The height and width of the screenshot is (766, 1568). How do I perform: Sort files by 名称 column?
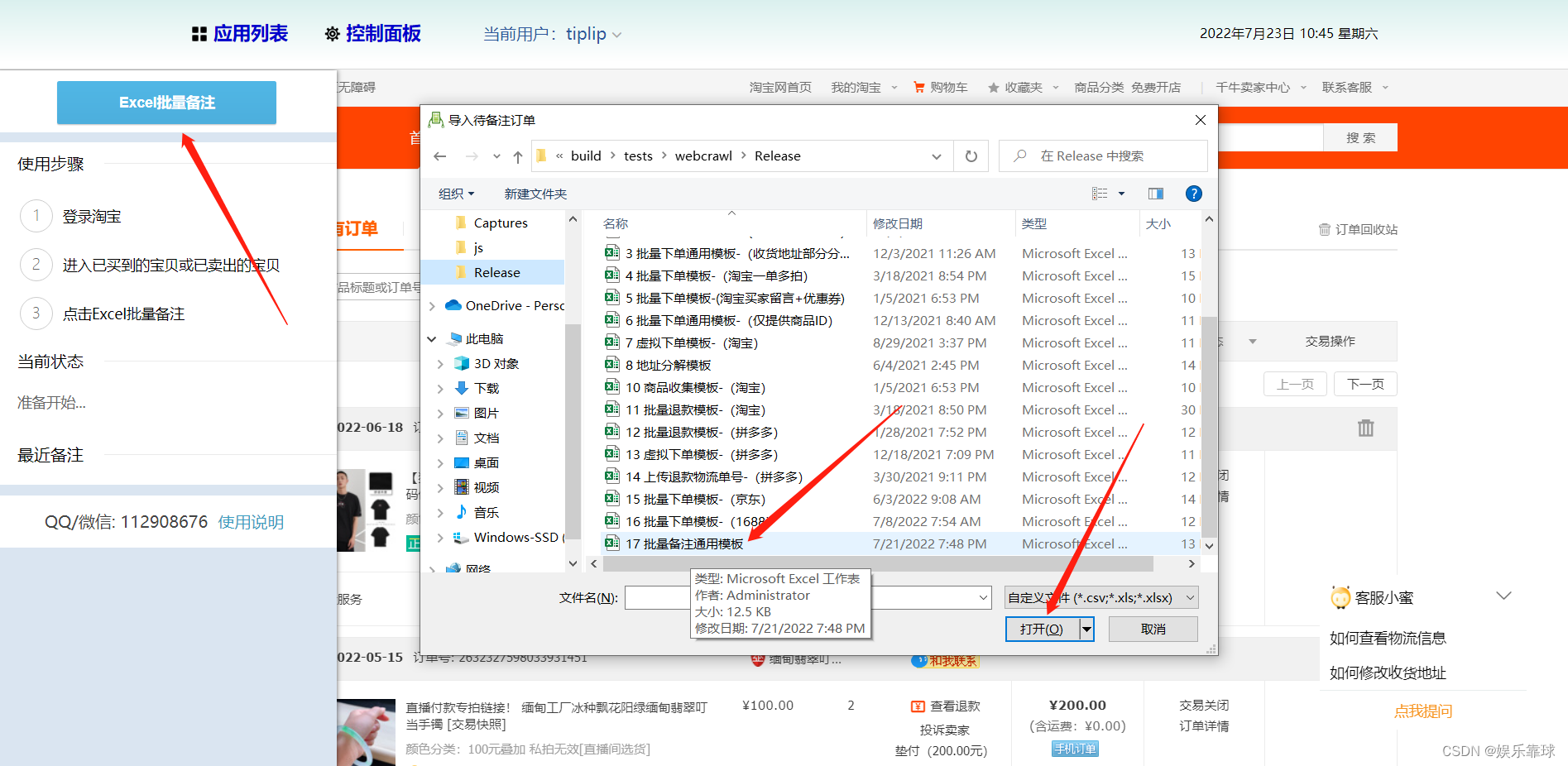click(616, 224)
